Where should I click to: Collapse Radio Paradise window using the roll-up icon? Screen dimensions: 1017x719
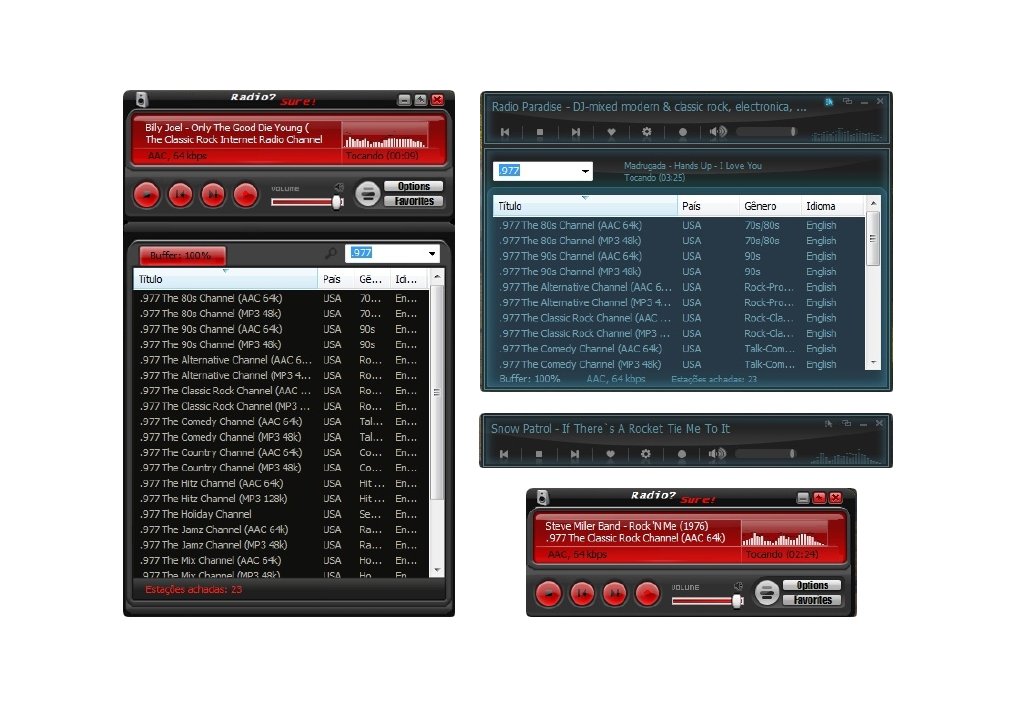pyautogui.click(x=848, y=100)
